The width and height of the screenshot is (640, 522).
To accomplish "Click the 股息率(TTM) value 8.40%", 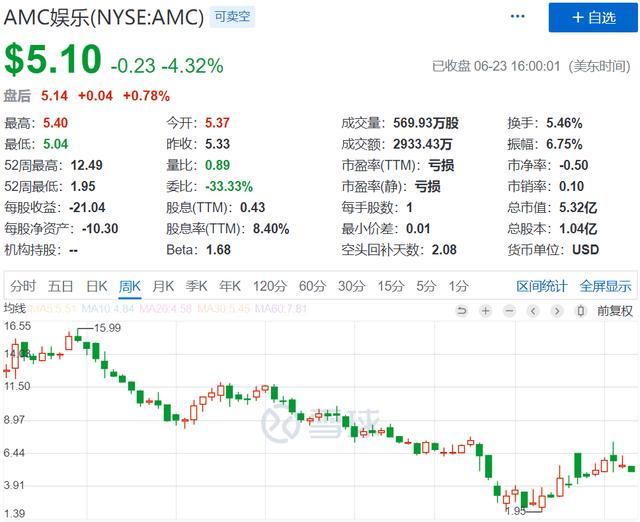I will click(271, 229).
